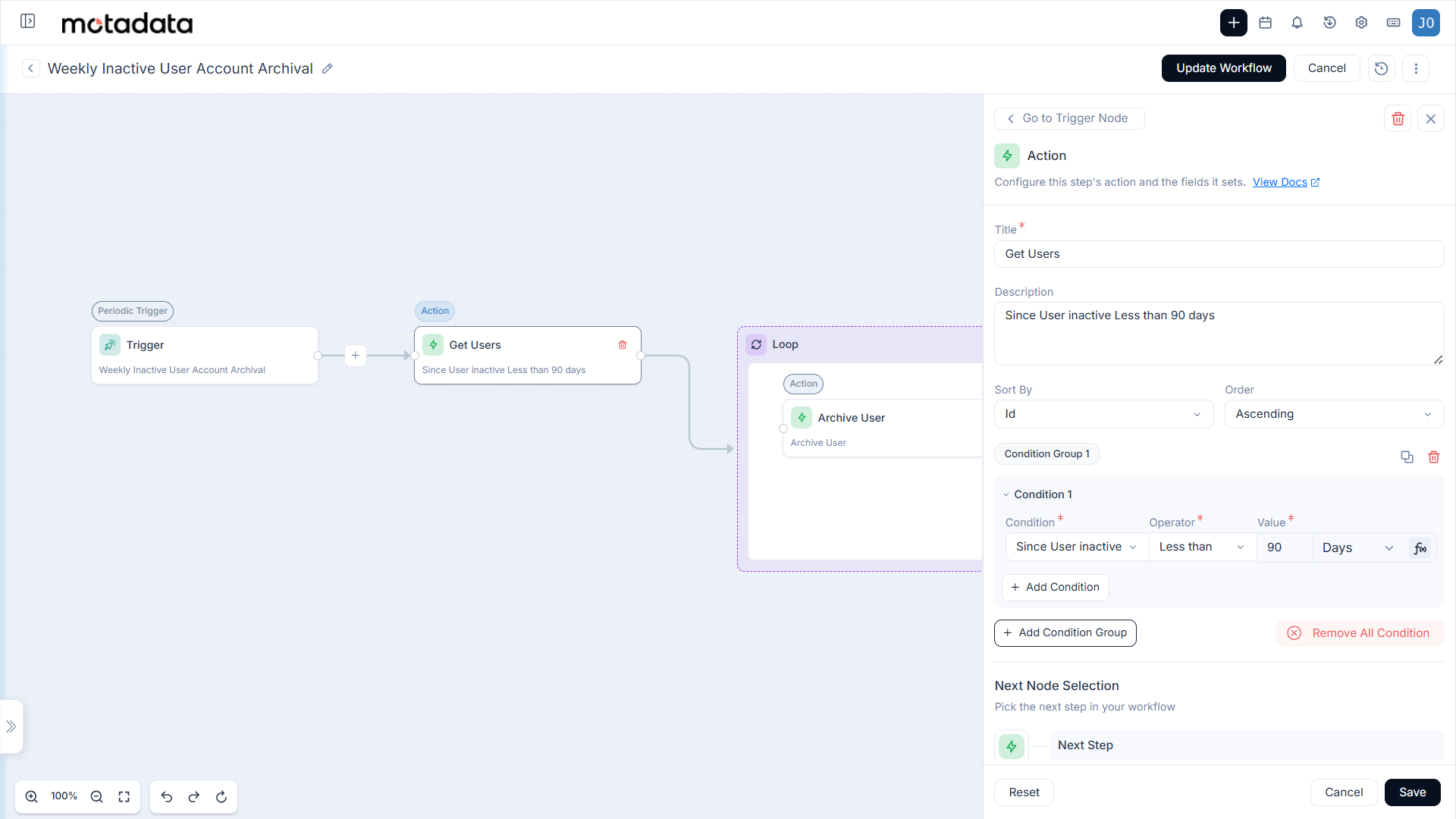Select the Loop node icon
This screenshot has height=819, width=1456.
click(756, 344)
